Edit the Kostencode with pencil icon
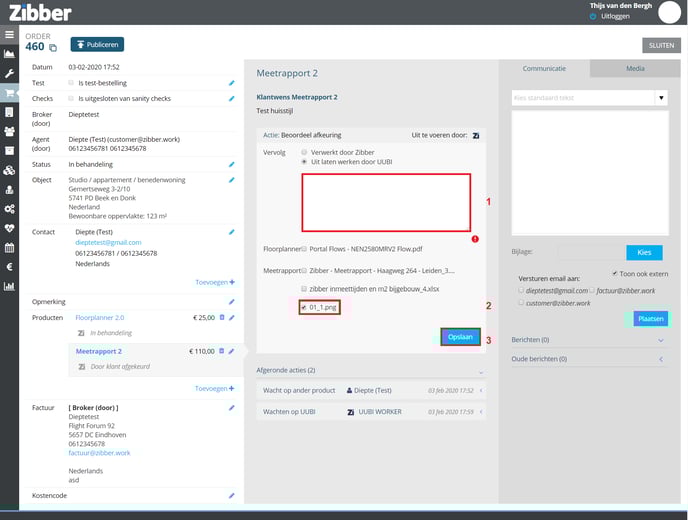Viewport: 688px width, 520px height. (232, 495)
